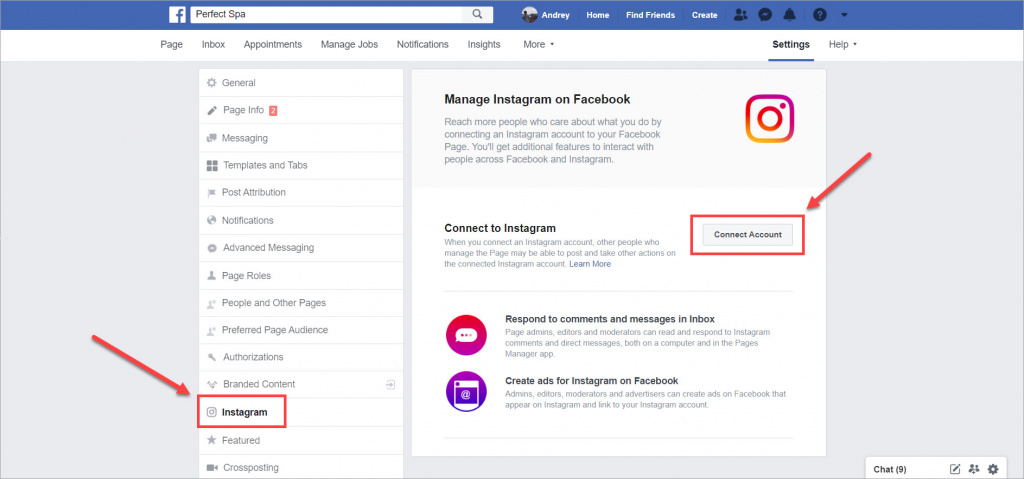
Task: Click the Authorizations wrench icon
Action: pos(212,357)
